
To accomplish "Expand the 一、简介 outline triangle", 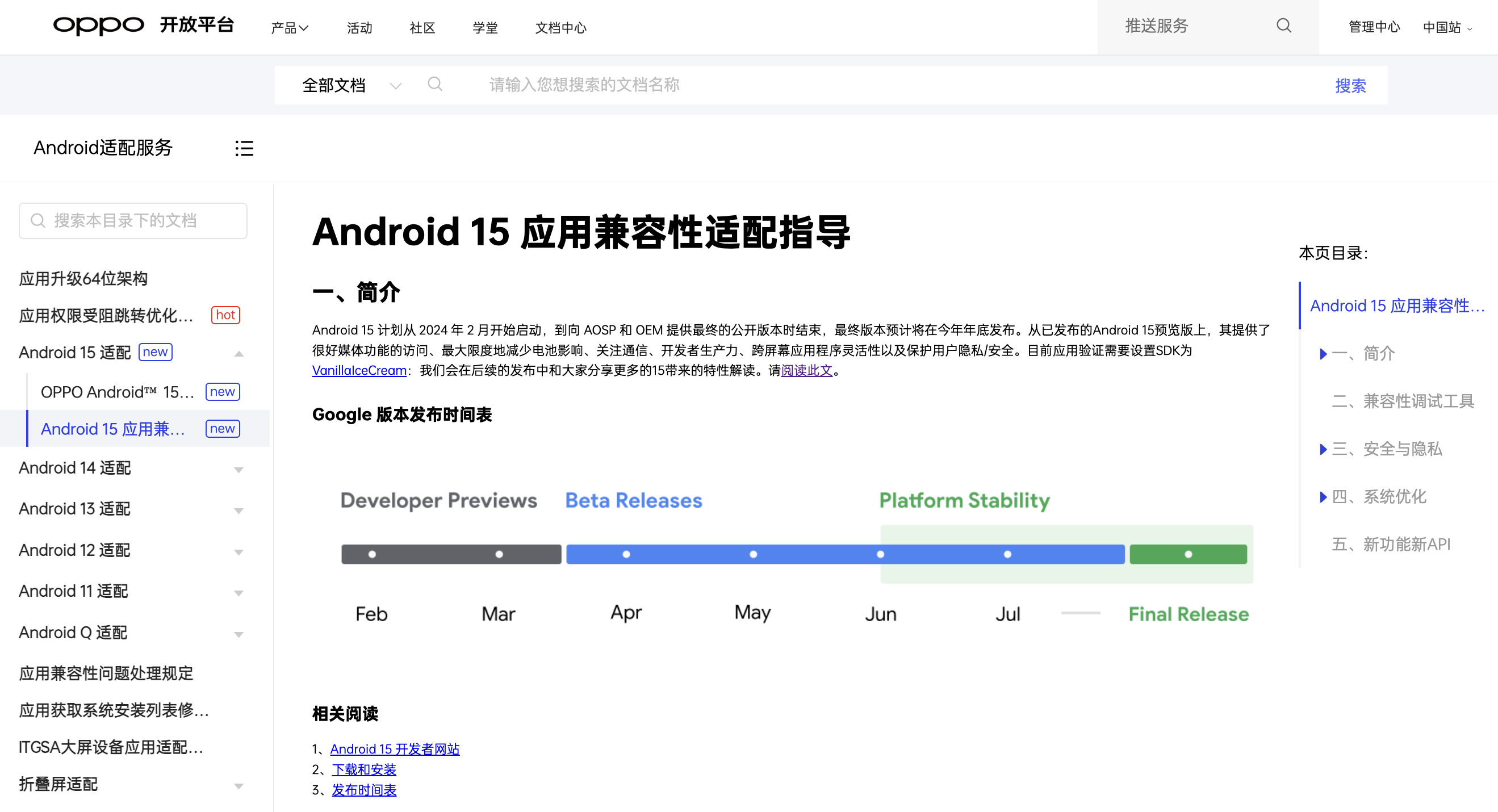I will (1323, 354).
